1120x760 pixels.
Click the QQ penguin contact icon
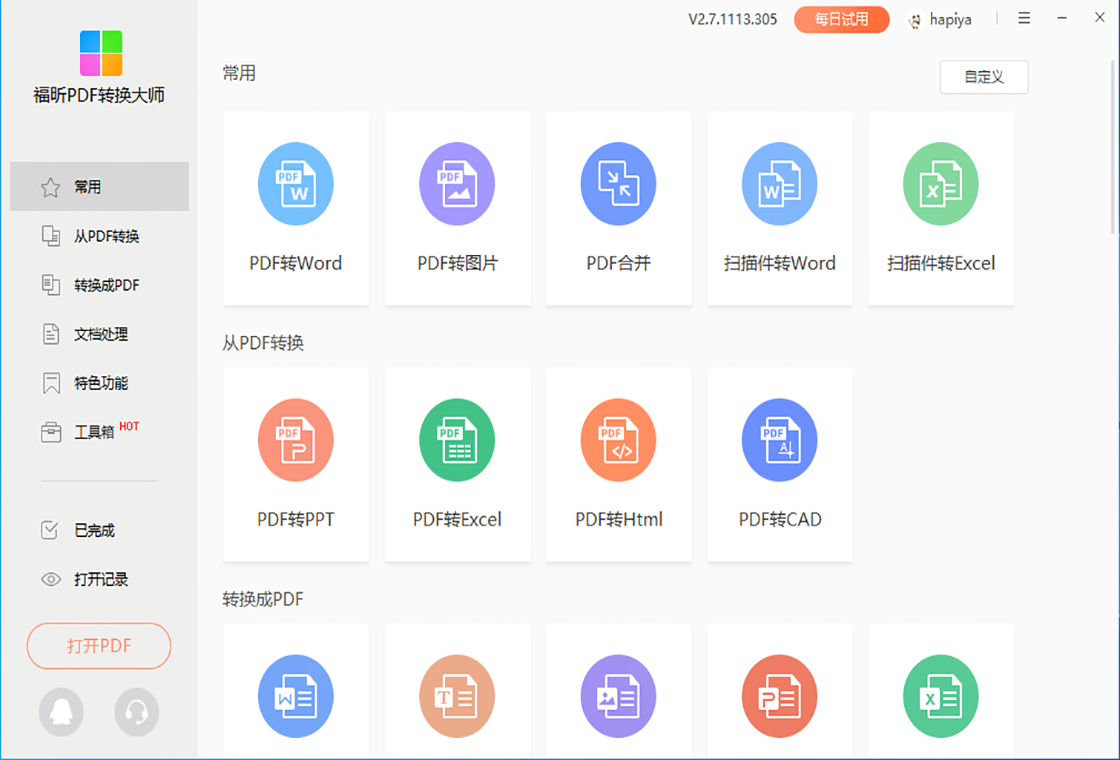click(61, 712)
